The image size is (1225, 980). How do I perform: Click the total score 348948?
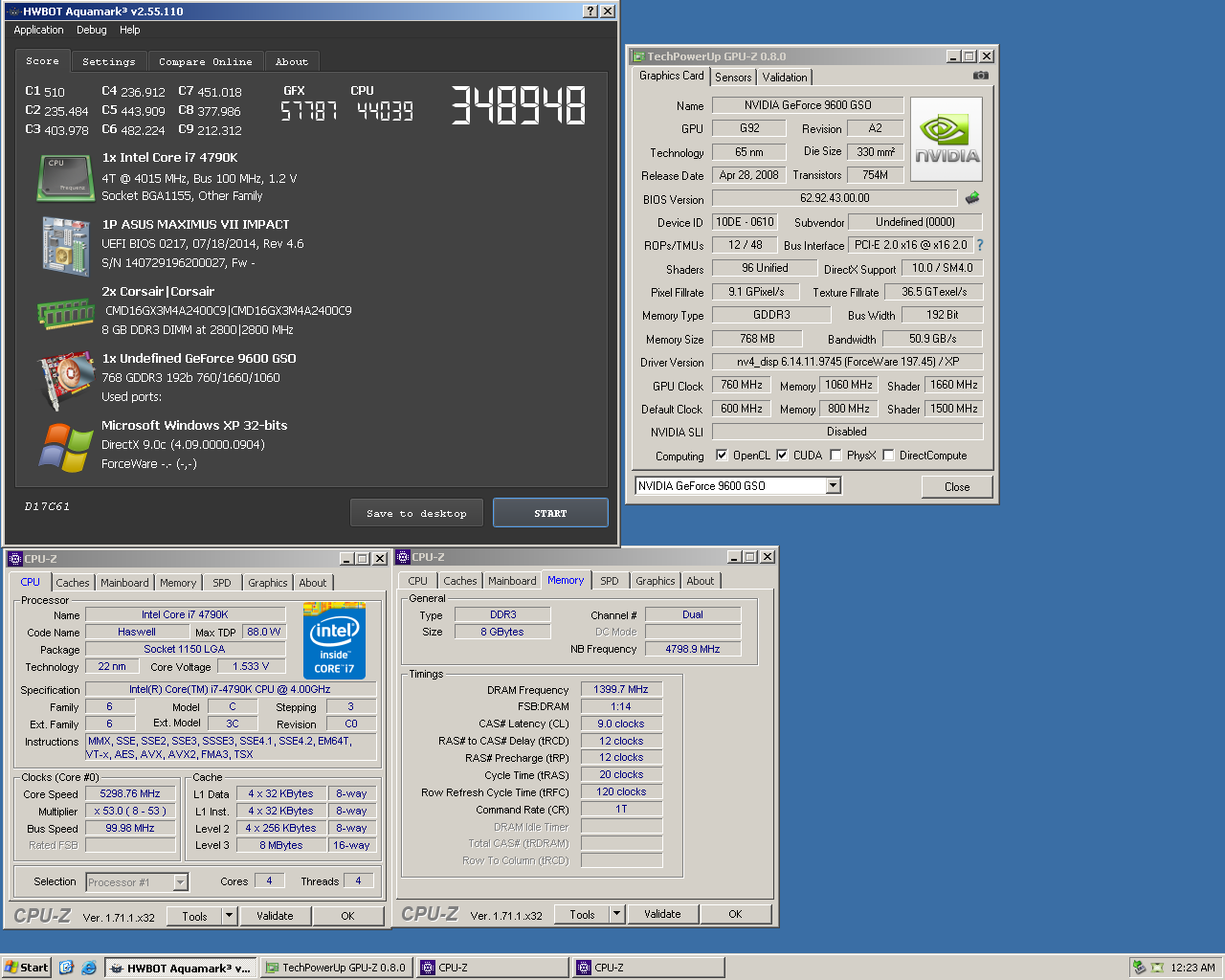[x=518, y=105]
